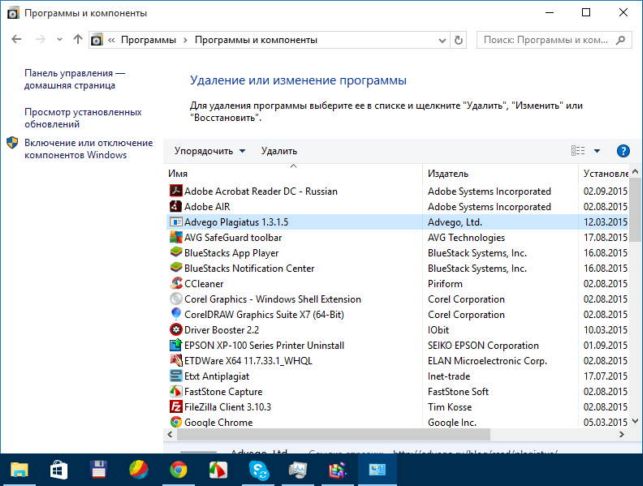This screenshot has width=643, height=486.
Task: Click the Etxt Antiplagiat icon
Action: click(x=176, y=376)
